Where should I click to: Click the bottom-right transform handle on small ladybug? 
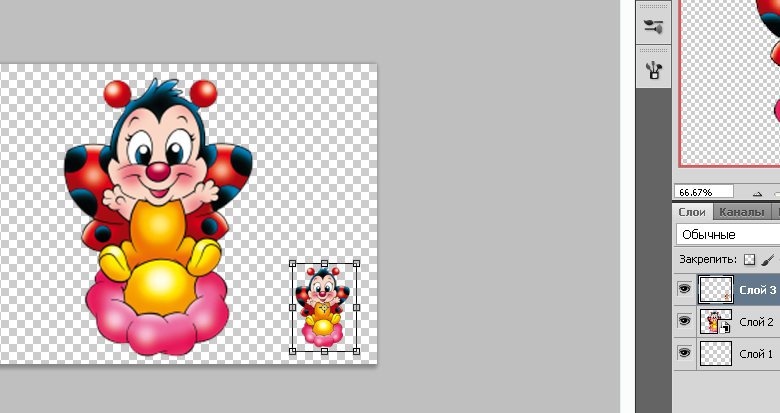pyautogui.click(x=356, y=351)
